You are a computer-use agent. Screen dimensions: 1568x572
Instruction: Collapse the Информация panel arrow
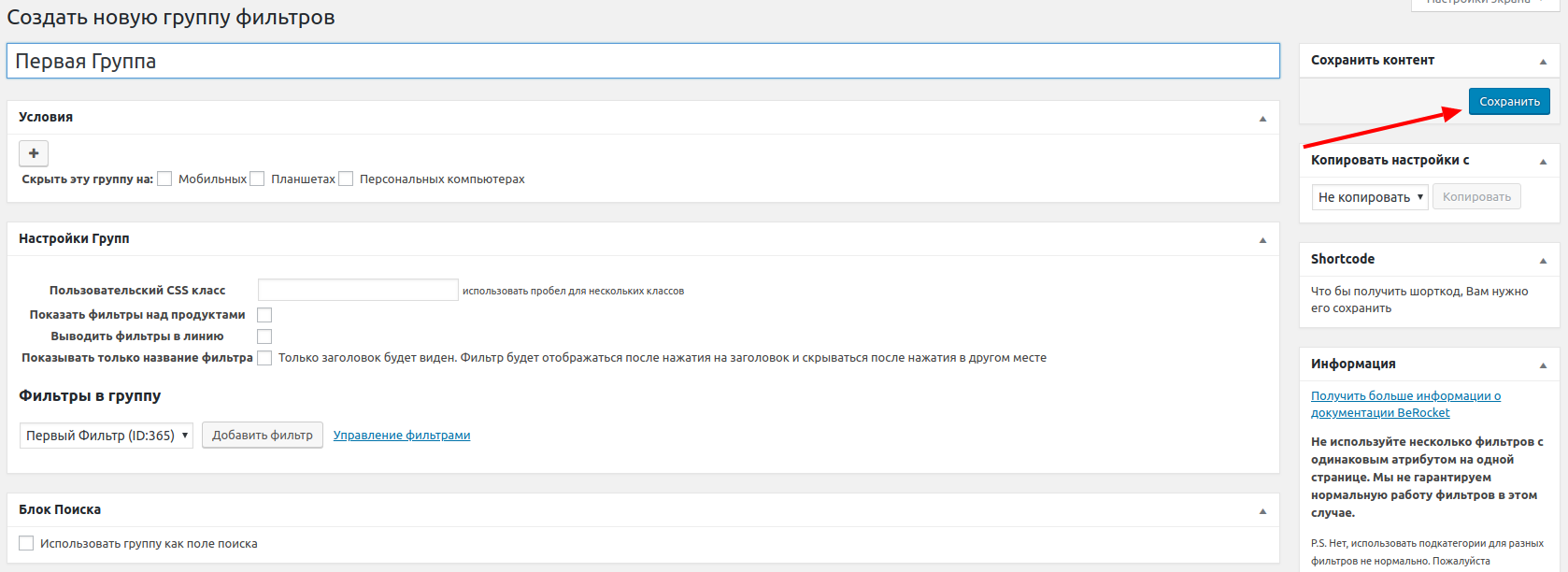(x=1543, y=365)
